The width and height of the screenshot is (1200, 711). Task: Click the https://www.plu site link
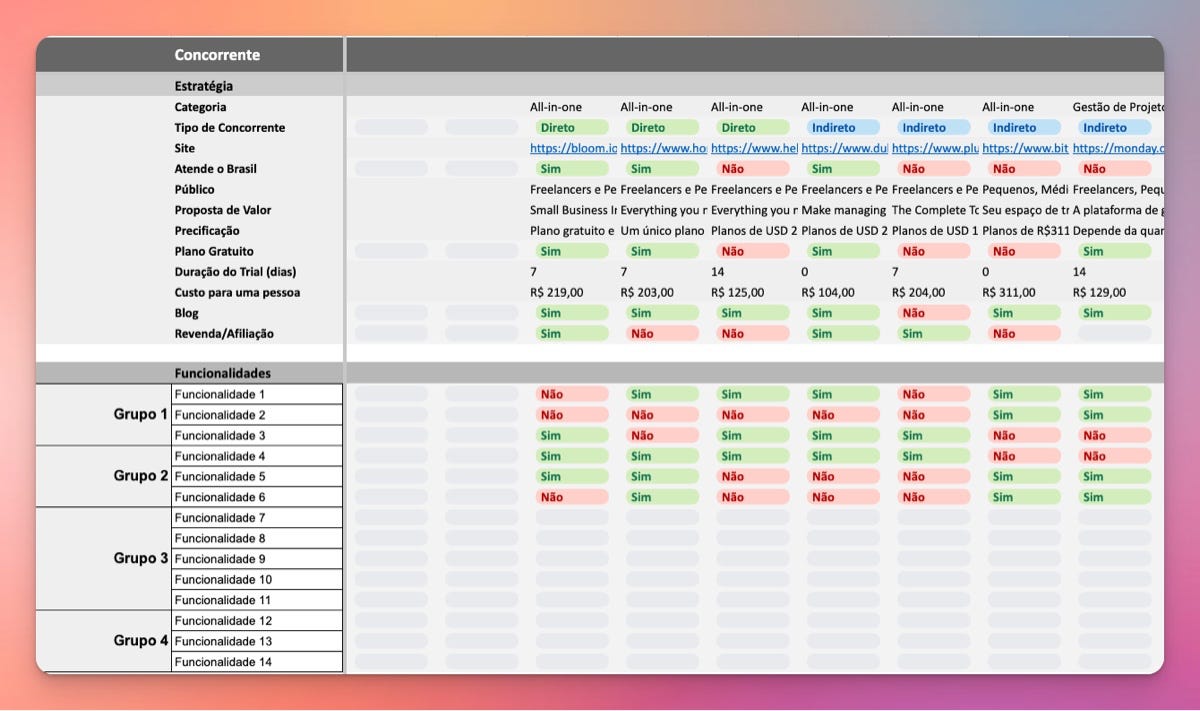coord(934,148)
